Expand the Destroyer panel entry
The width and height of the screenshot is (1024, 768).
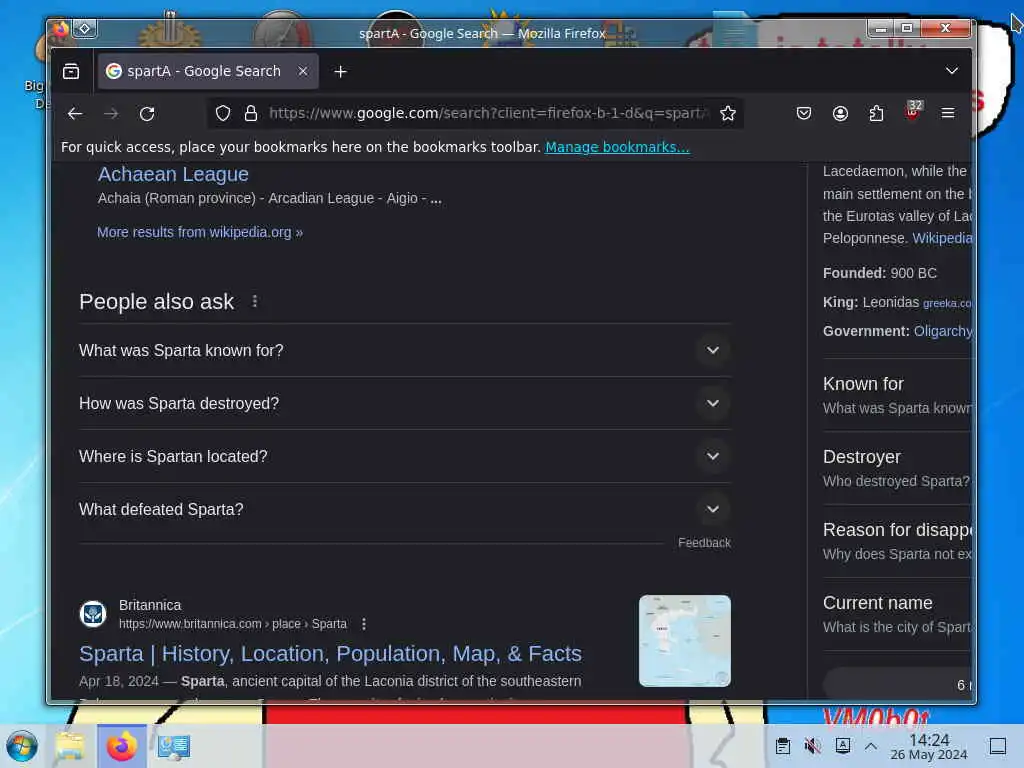(897, 468)
